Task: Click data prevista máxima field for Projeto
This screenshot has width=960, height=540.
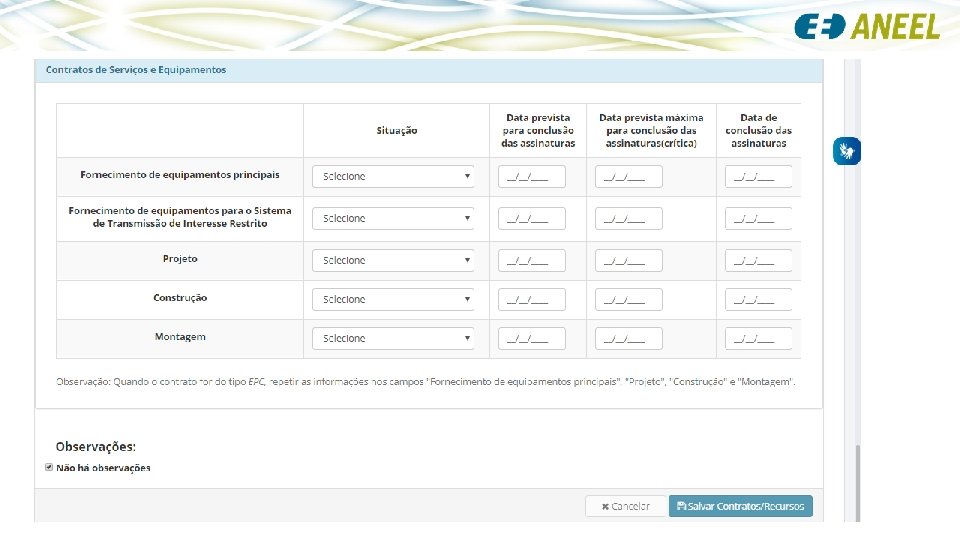Action: tap(628, 260)
